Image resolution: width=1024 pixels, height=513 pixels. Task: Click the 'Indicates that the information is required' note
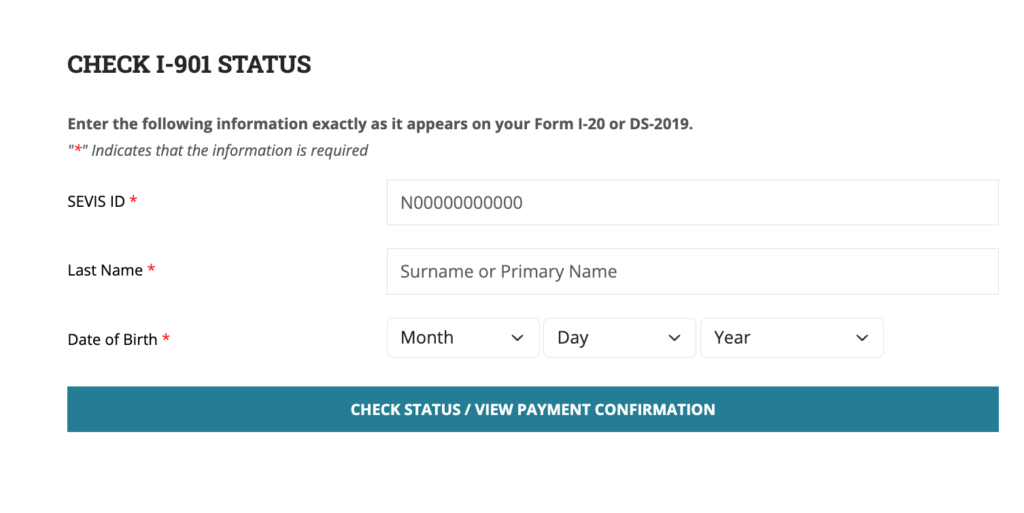pyautogui.click(x=230, y=150)
